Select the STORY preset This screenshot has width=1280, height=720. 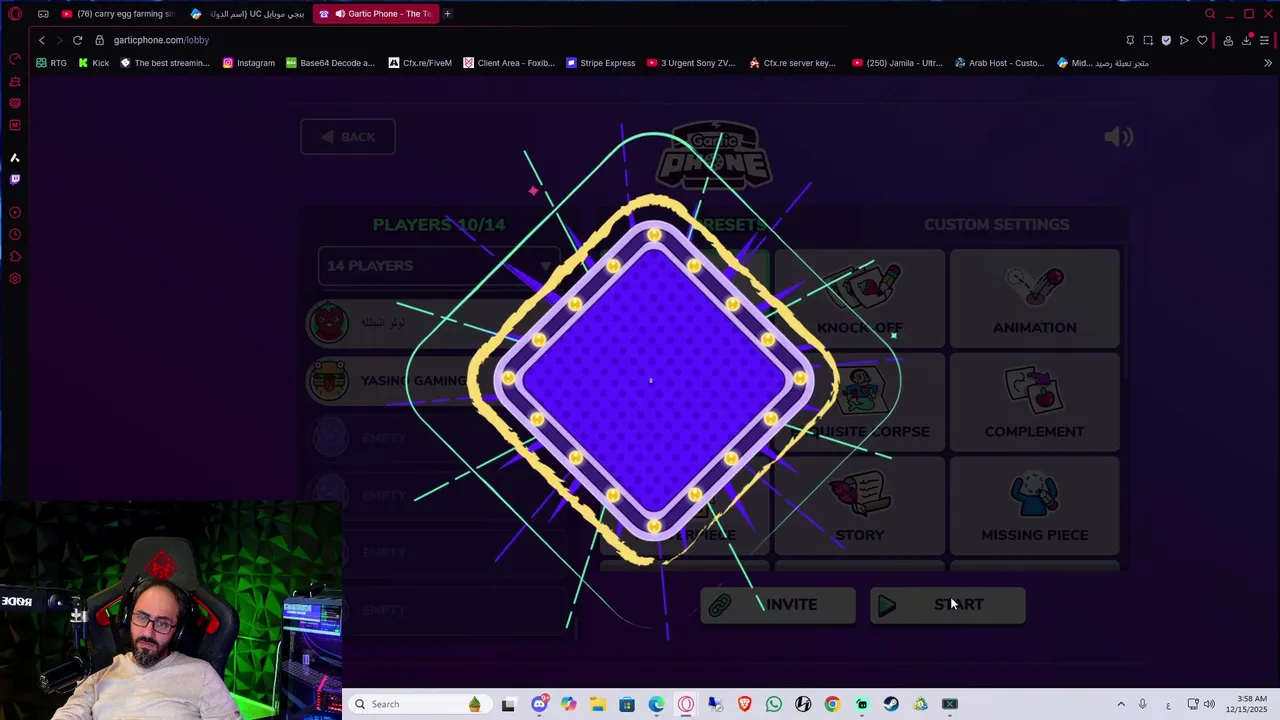click(860, 506)
